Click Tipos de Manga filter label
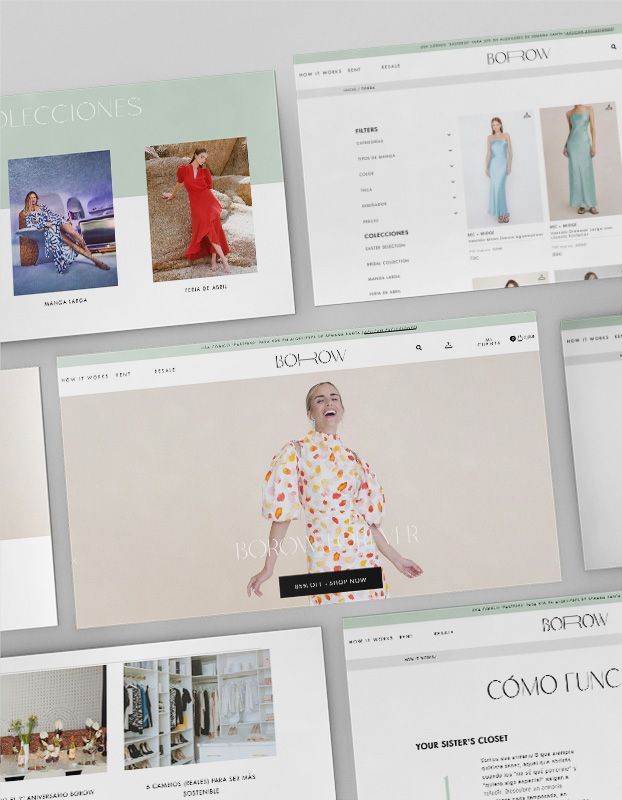The image size is (622, 800). (x=376, y=158)
